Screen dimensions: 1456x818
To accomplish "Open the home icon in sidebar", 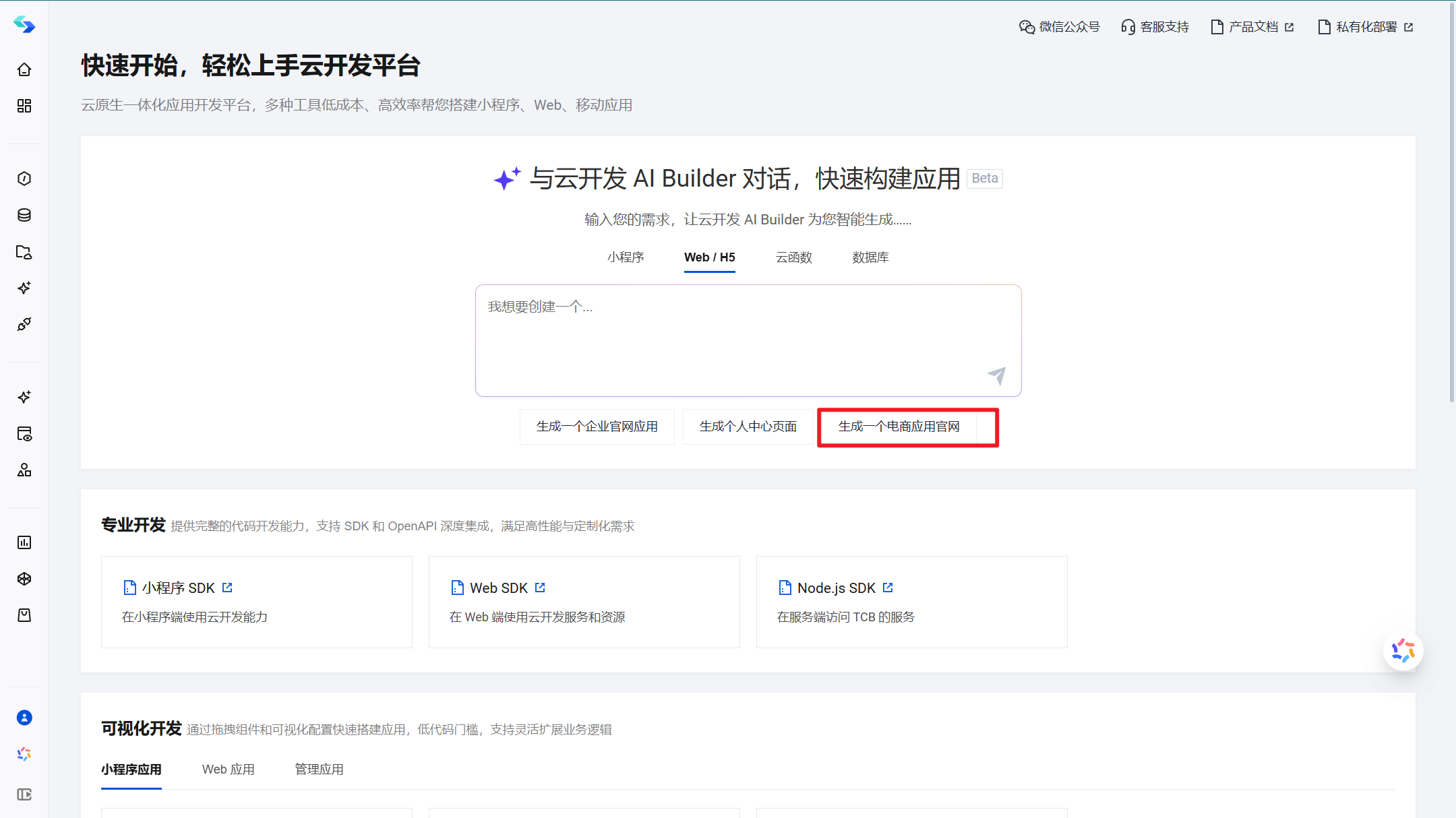I will coord(24,69).
